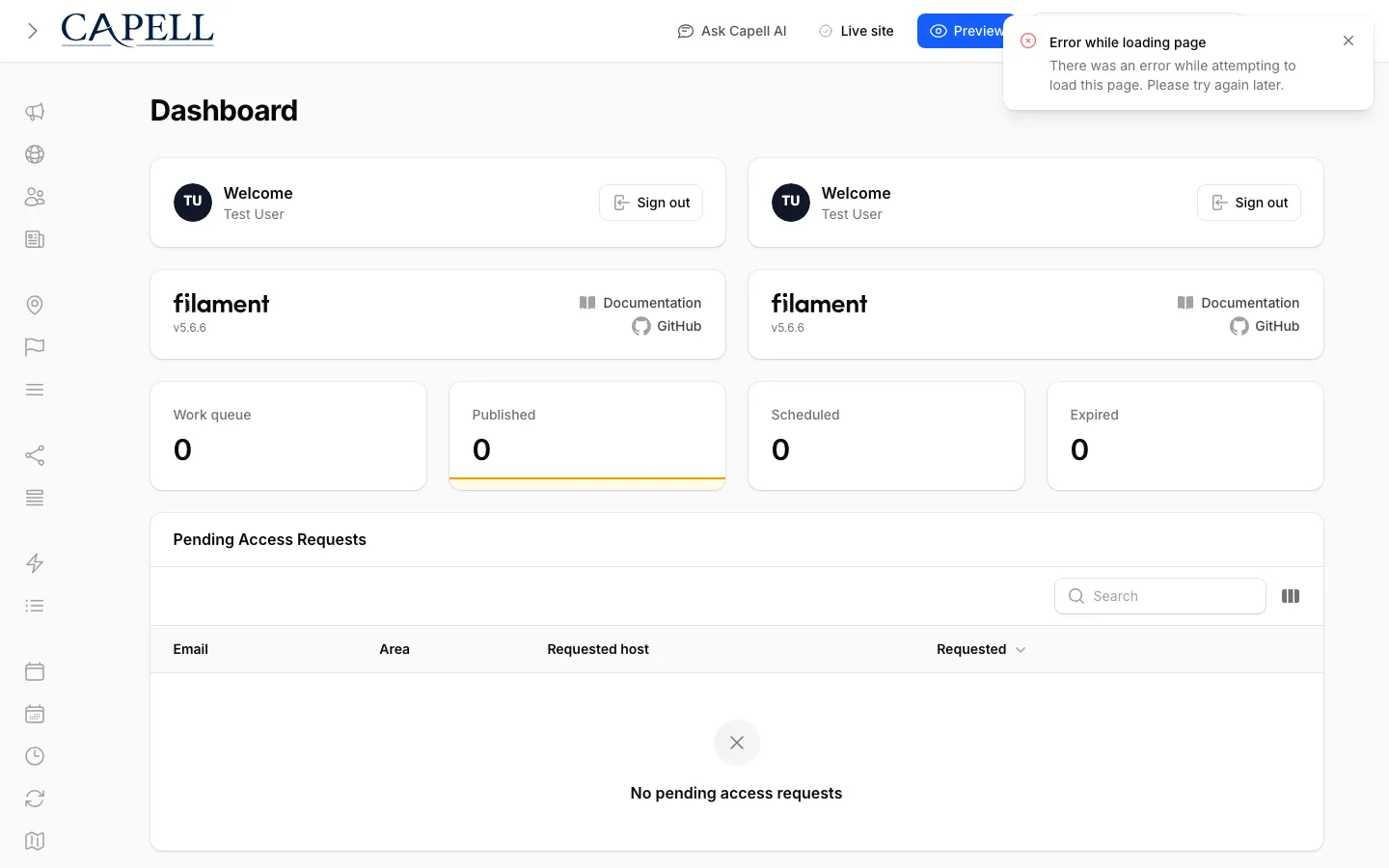This screenshot has width=1389, height=868.
Task: Click the Area column header
Action: [395, 649]
